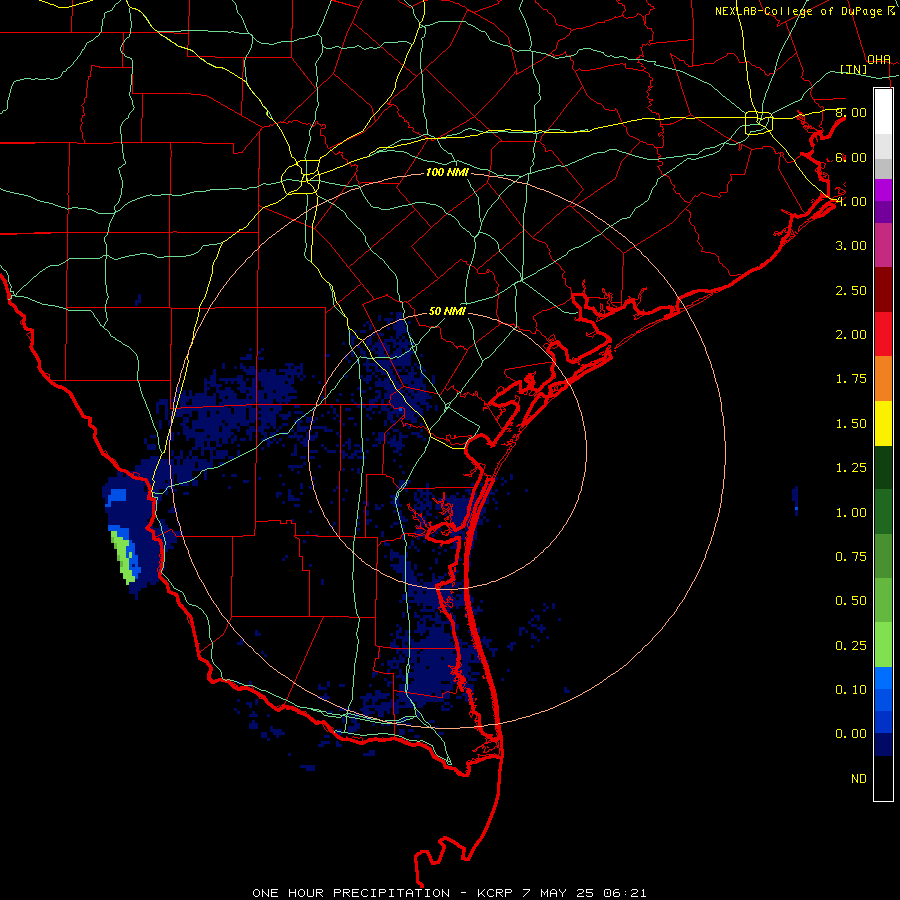Pick the bright magenta swatch on the scale
The height and width of the screenshot is (900, 900).
coord(883,190)
